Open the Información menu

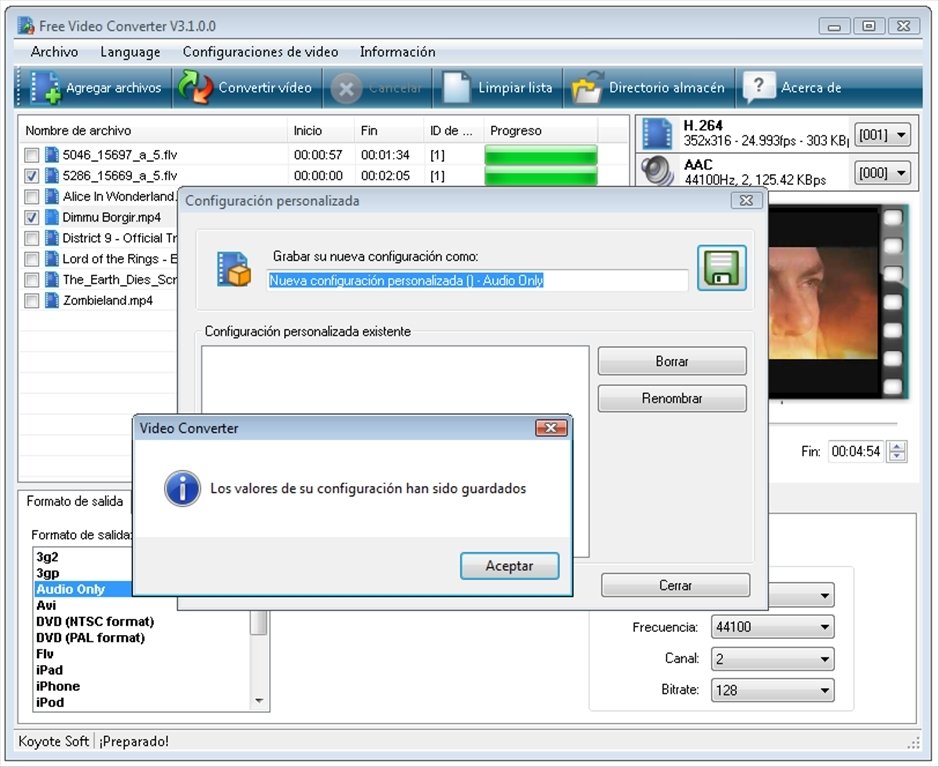[397, 52]
